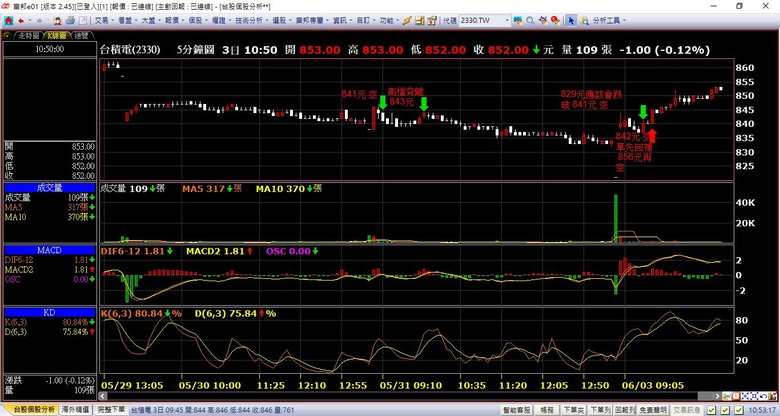Open the 報價 dropdown menu
This screenshot has height=416, width=780.
point(174,20)
